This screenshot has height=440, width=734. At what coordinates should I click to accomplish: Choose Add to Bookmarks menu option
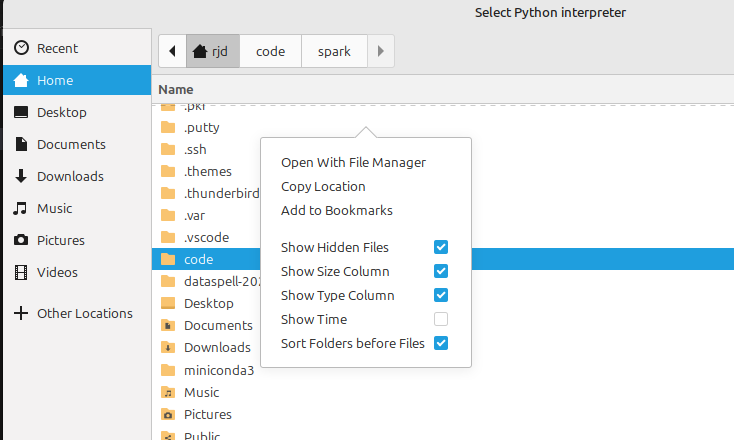pos(336,210)
